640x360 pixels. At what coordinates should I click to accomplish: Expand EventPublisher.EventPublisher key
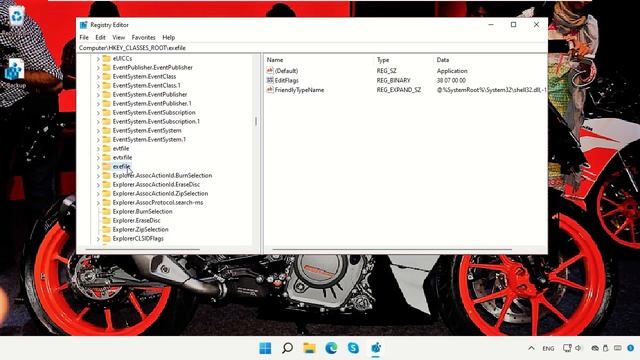click(x=98, y=67)
